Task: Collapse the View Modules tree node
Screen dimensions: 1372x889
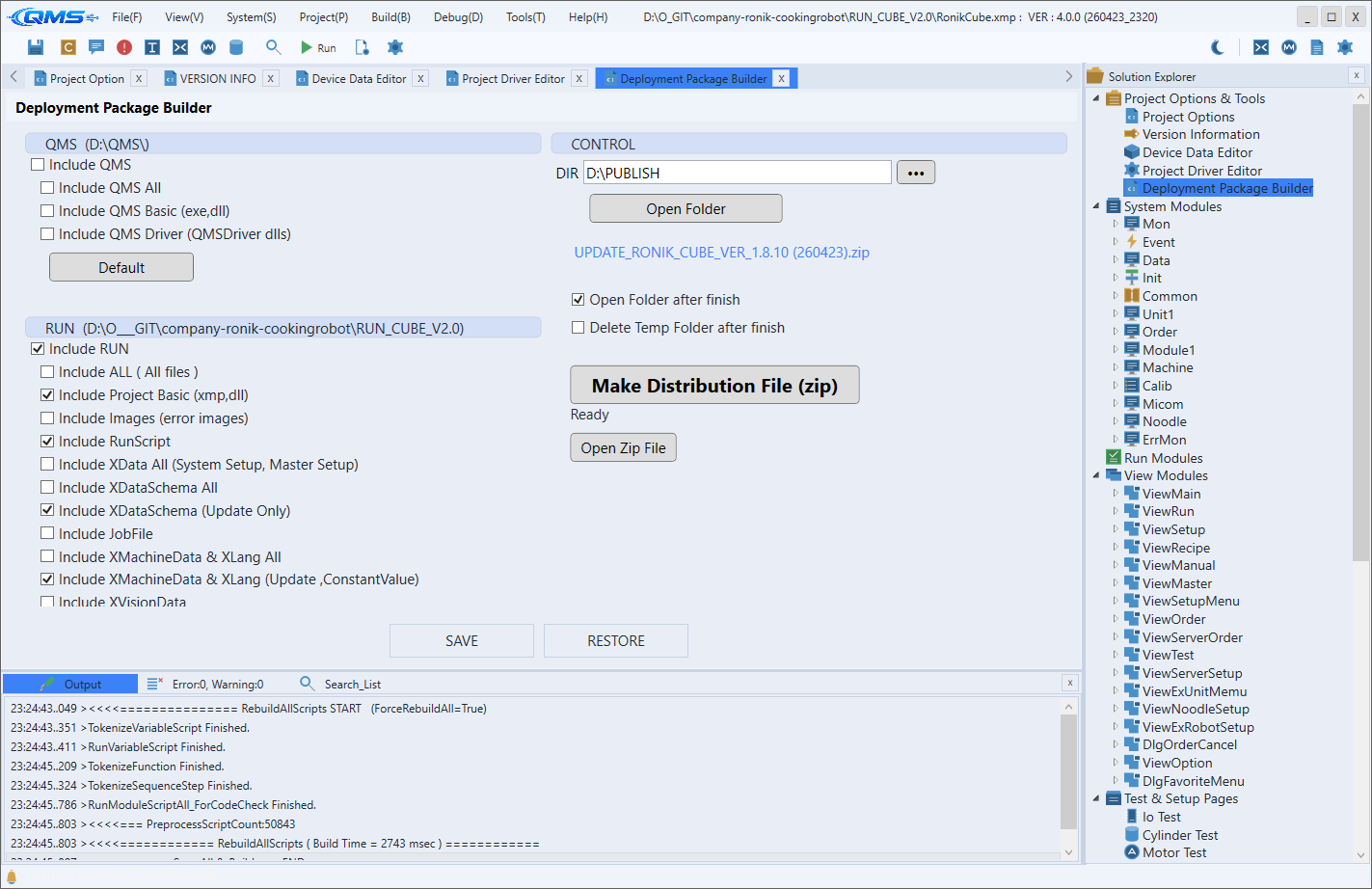Action: 1096,475
